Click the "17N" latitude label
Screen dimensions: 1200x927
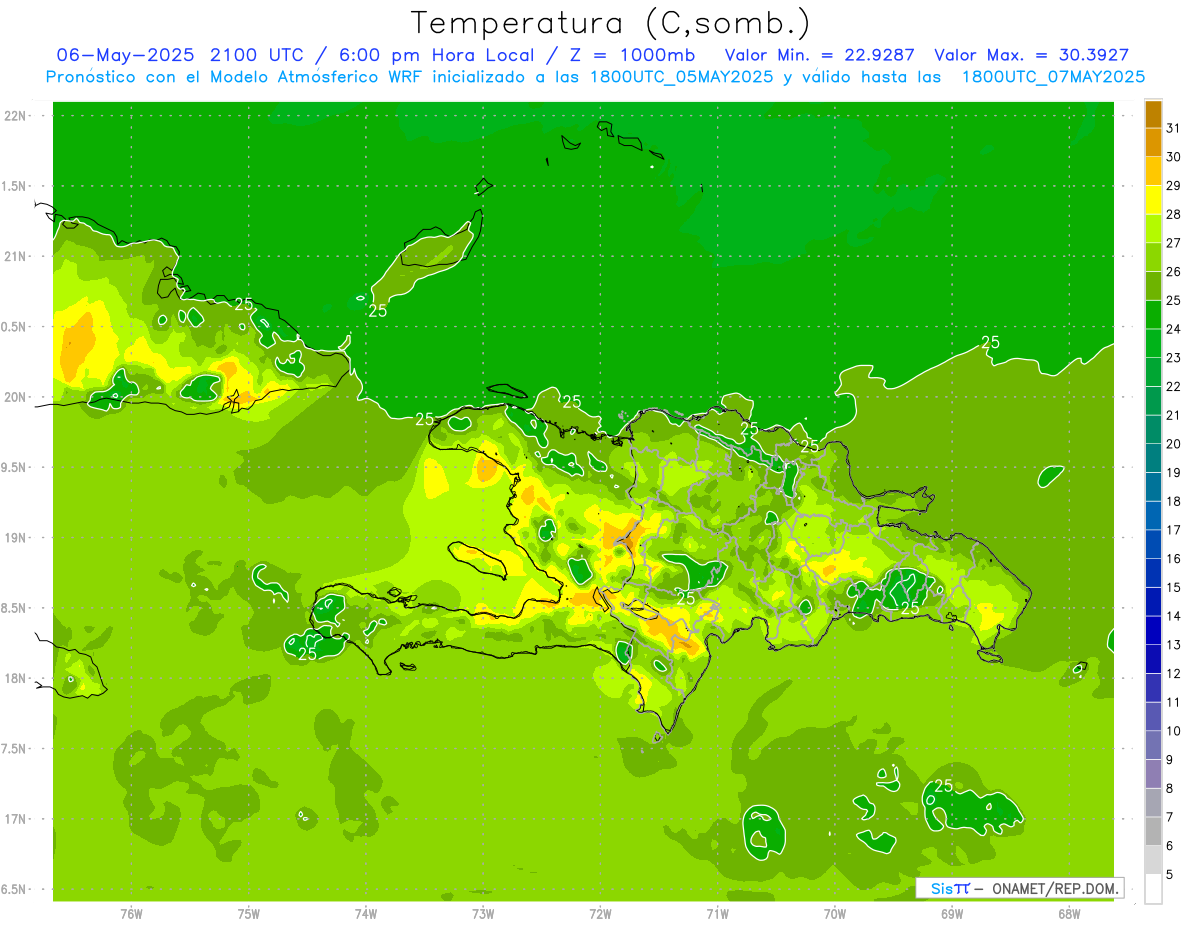[16, 819]
